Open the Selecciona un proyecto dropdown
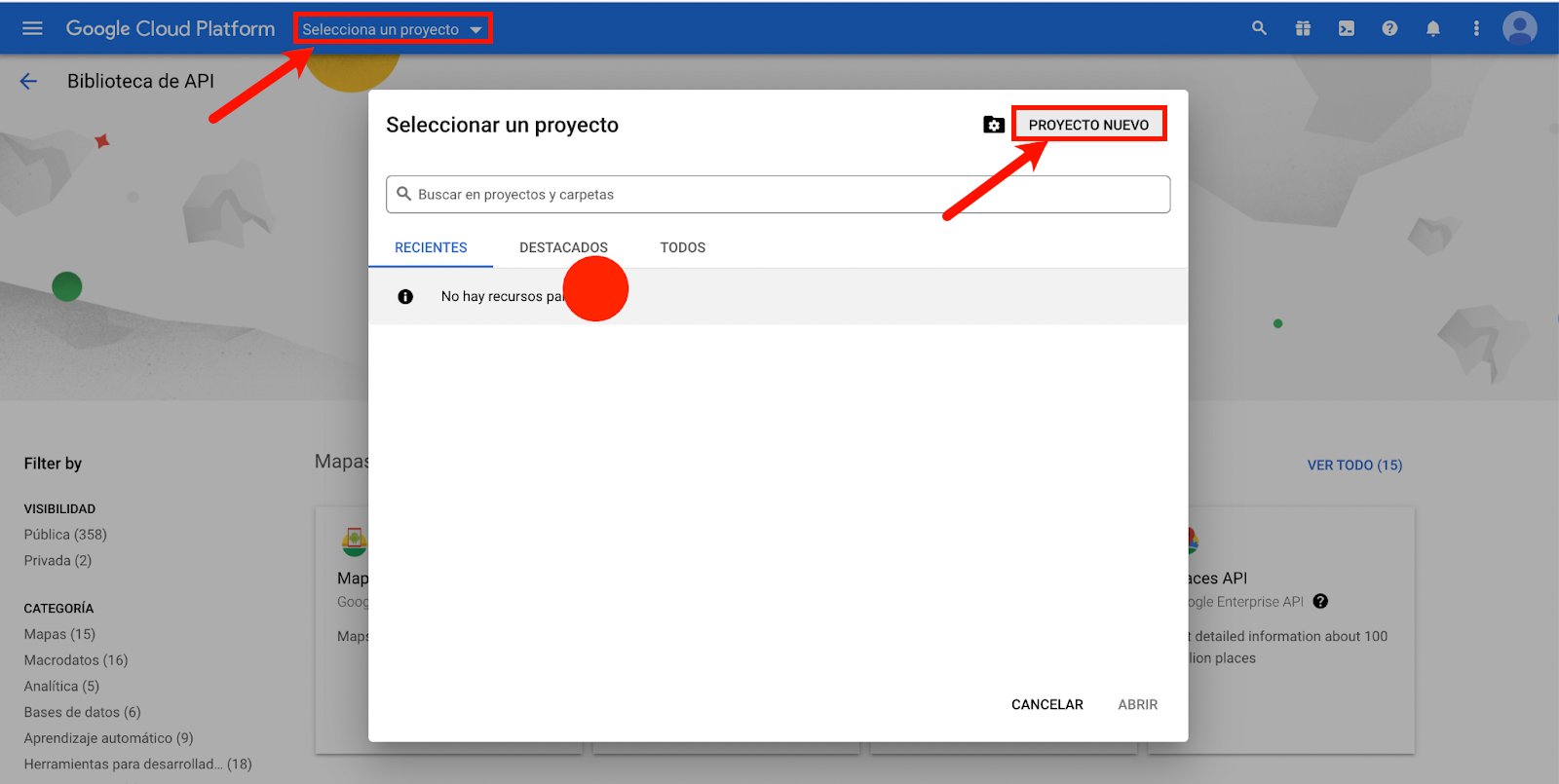 (x=392, y=29)
